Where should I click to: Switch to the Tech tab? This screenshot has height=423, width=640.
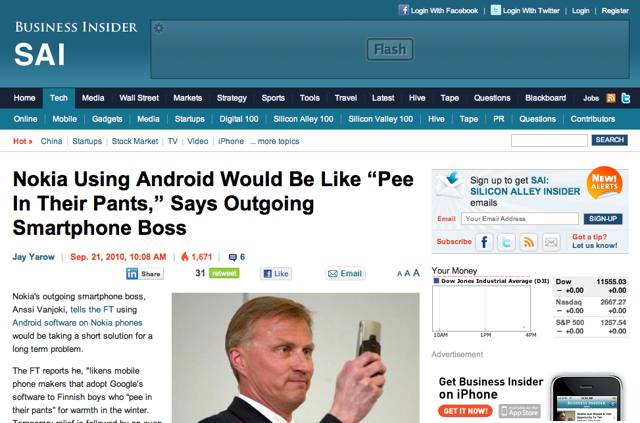(x=59, y=98)
